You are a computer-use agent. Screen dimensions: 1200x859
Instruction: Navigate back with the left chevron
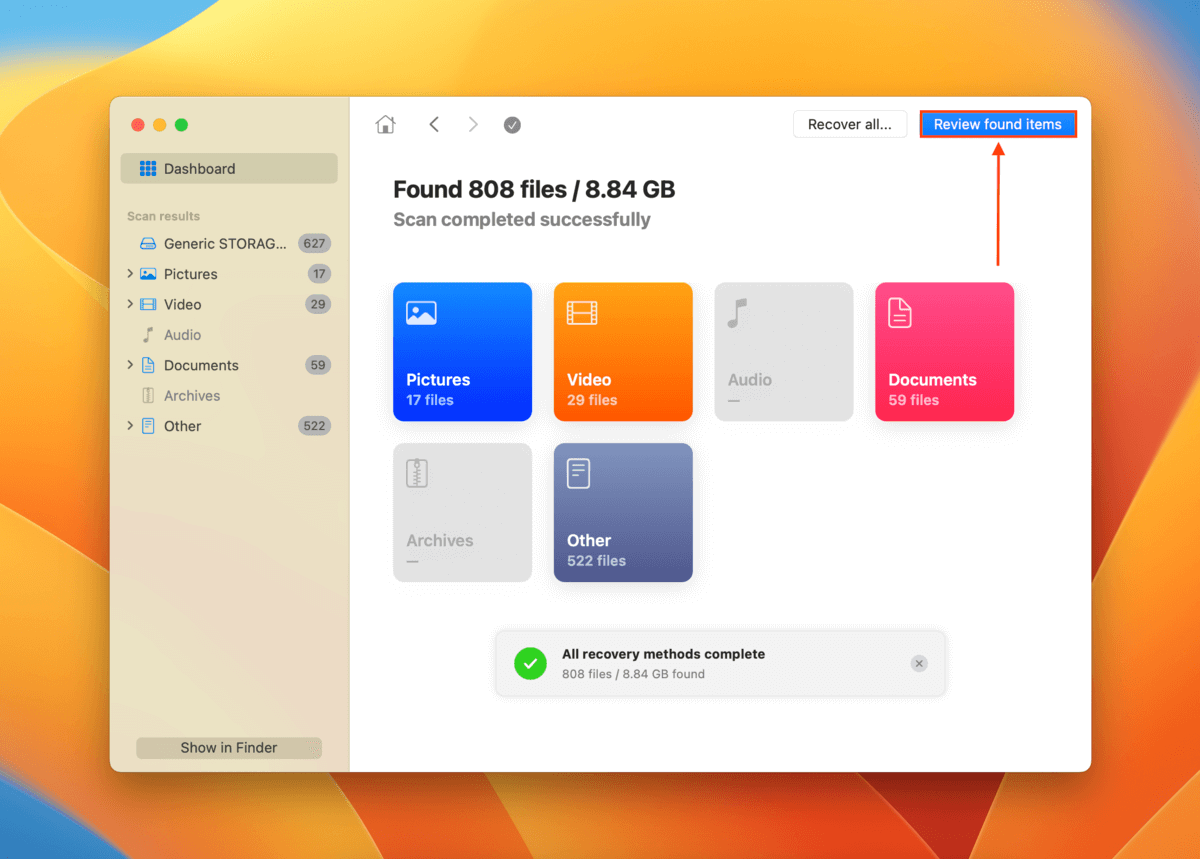click(434, 125)
